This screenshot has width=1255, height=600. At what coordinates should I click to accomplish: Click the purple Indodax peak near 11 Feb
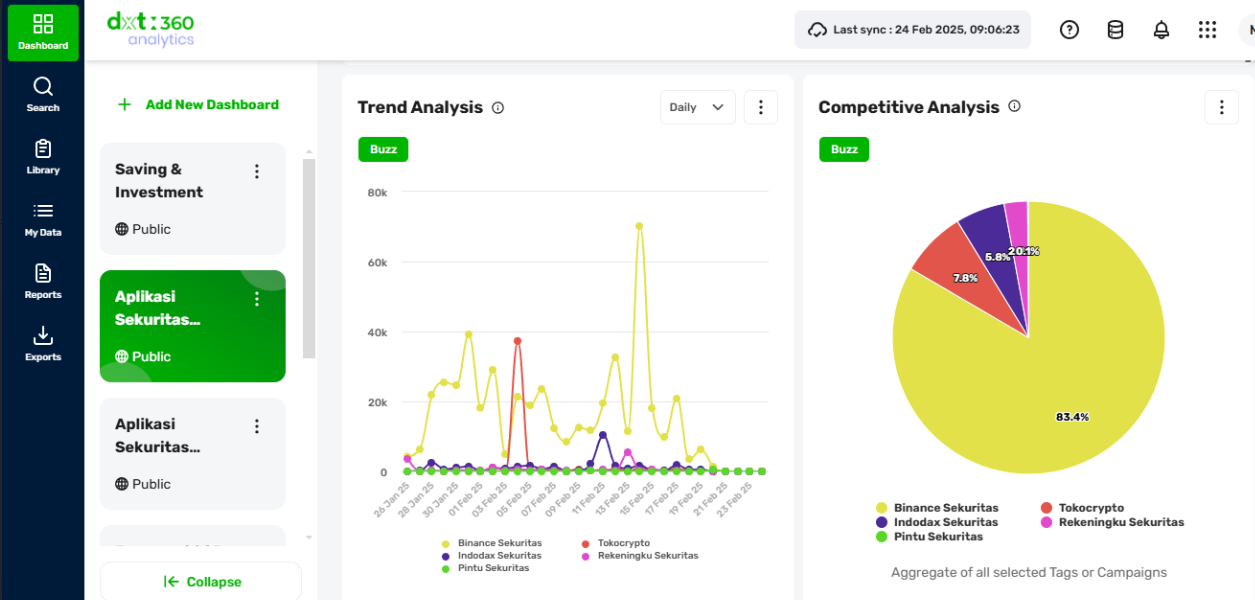[x=602, y=435]
